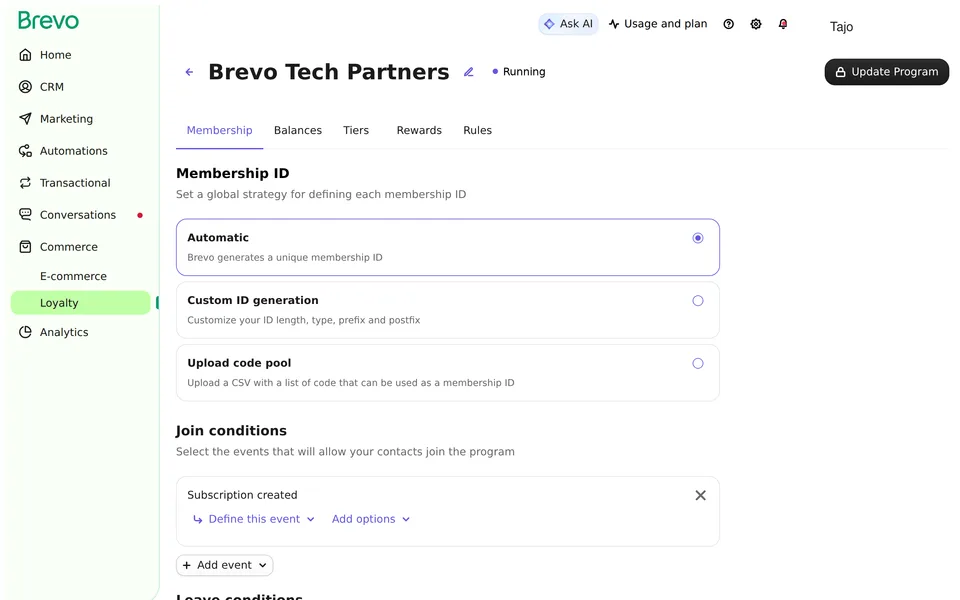Click 'Select the events that will allow' text
The width and height of the screenshot is (960, 600).
click(x=345, y=452)
